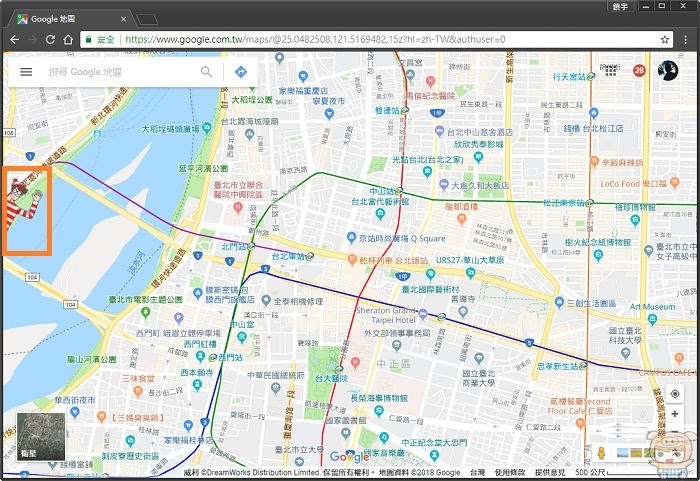
Task: Click first blue imagery thumbnail beside pegman
Action: pyautogui.click(x=622, y=453)
